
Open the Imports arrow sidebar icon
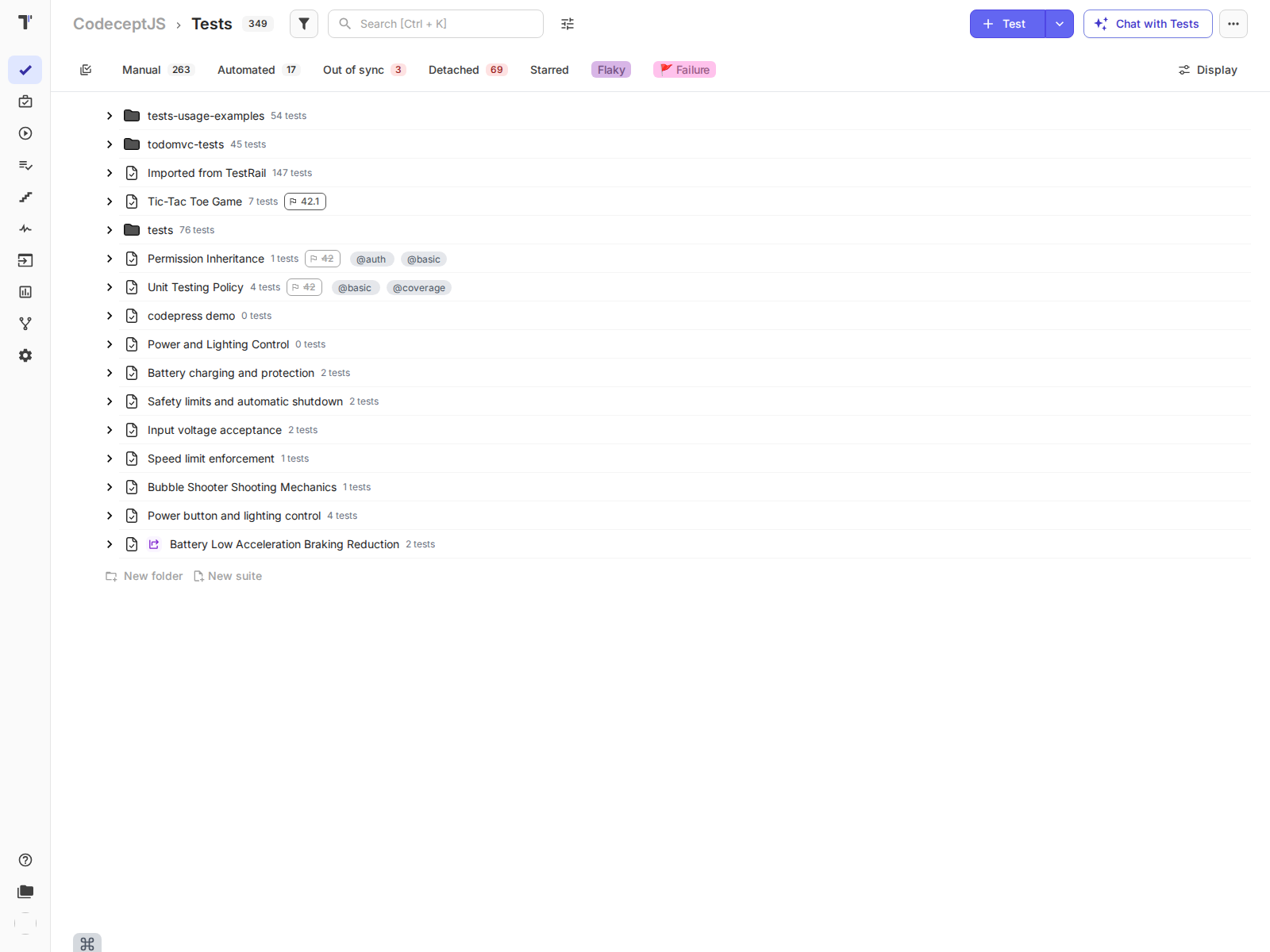(x=25, y=260)
